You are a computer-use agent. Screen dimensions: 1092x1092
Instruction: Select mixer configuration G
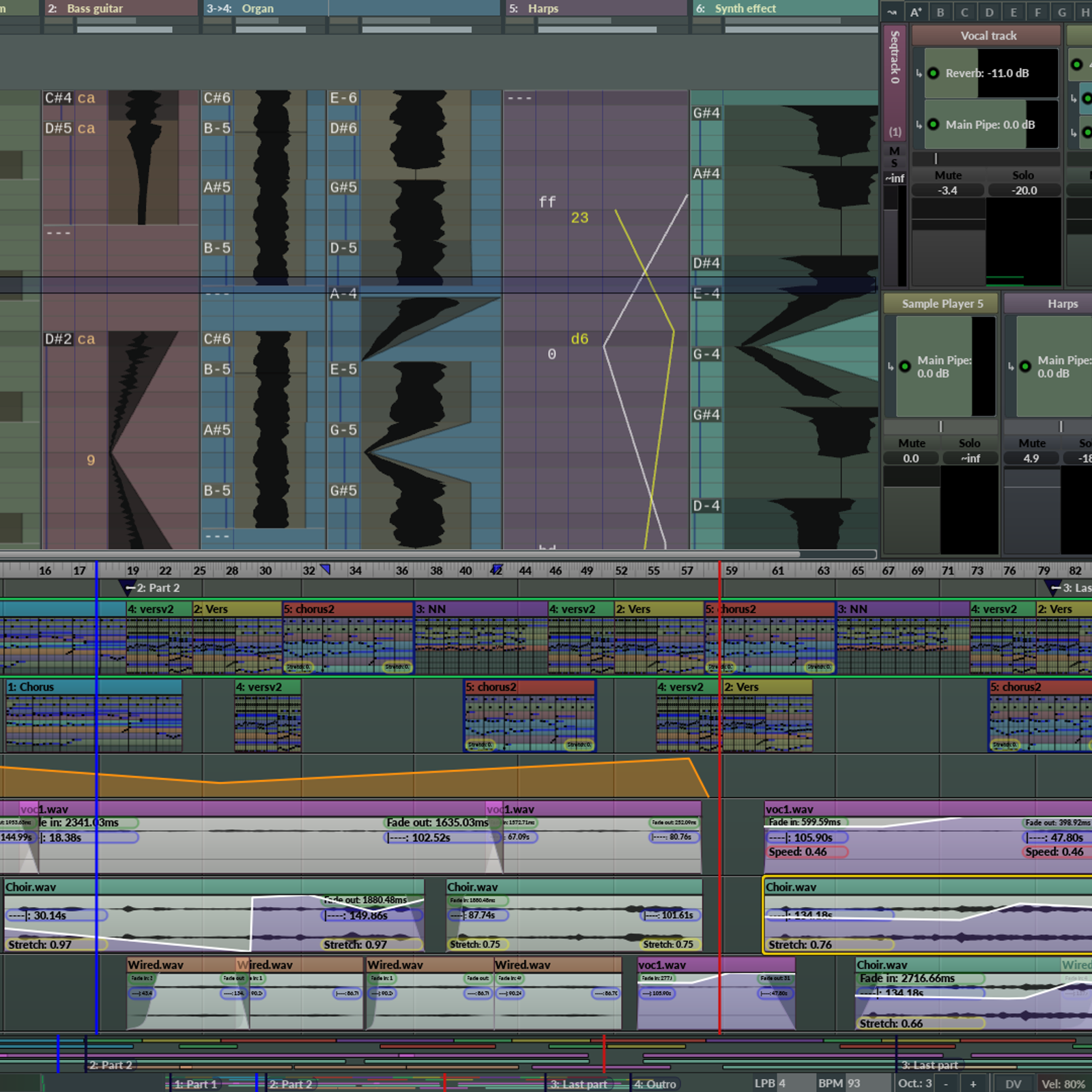click(x=1062, y=12)
